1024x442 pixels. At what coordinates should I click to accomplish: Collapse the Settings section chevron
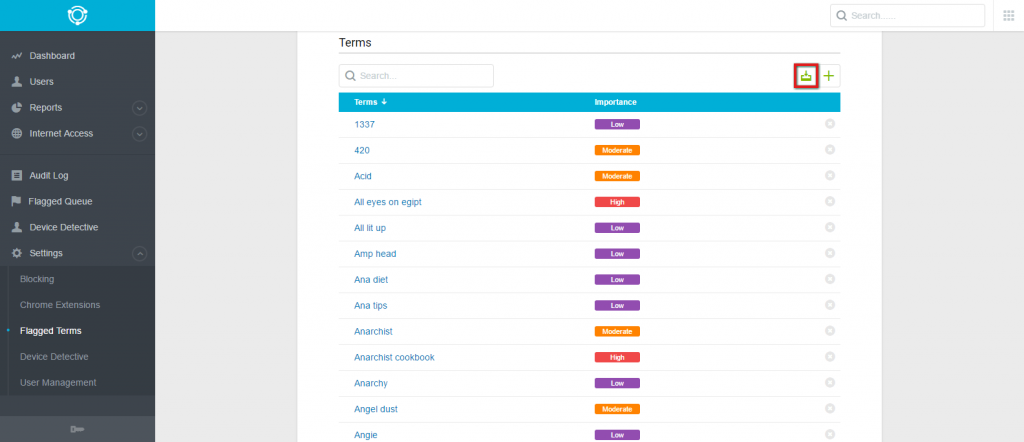(139, 253)
